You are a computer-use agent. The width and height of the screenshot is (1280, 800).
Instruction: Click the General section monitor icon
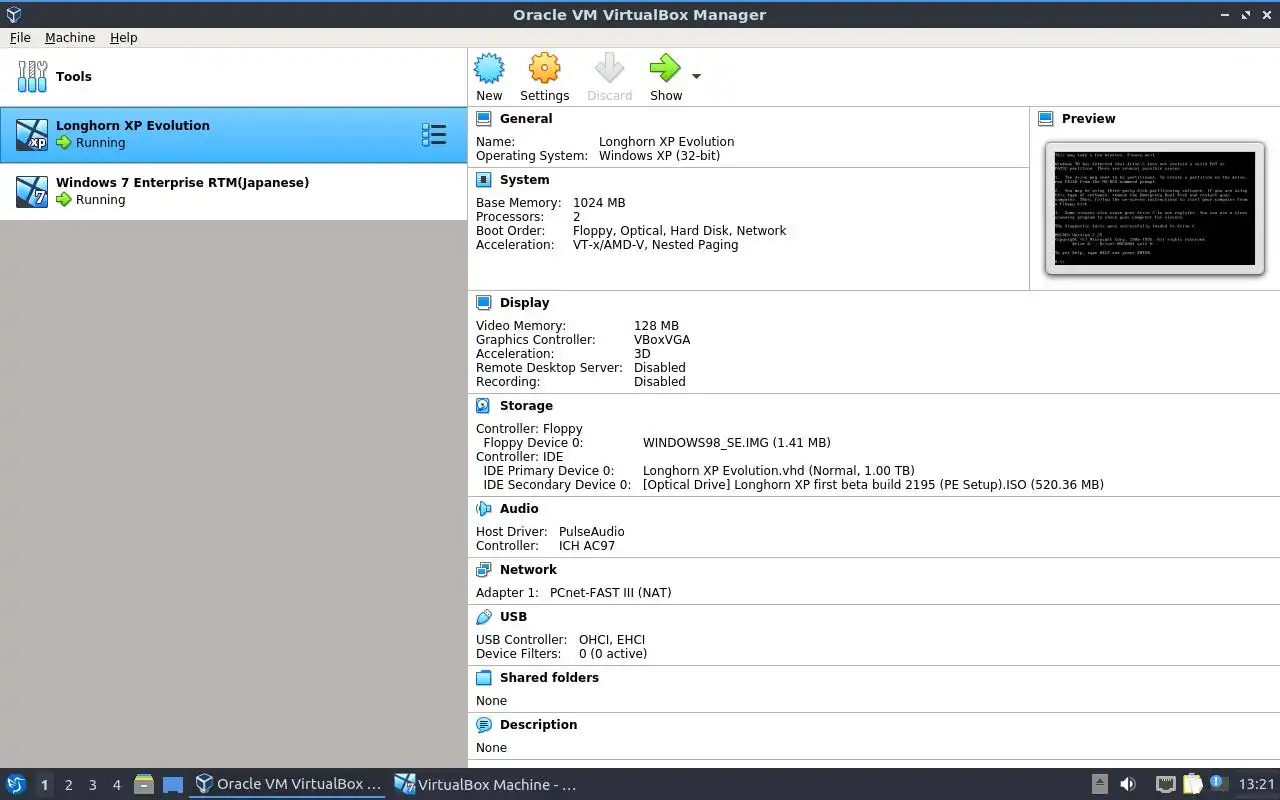(484, 118)
